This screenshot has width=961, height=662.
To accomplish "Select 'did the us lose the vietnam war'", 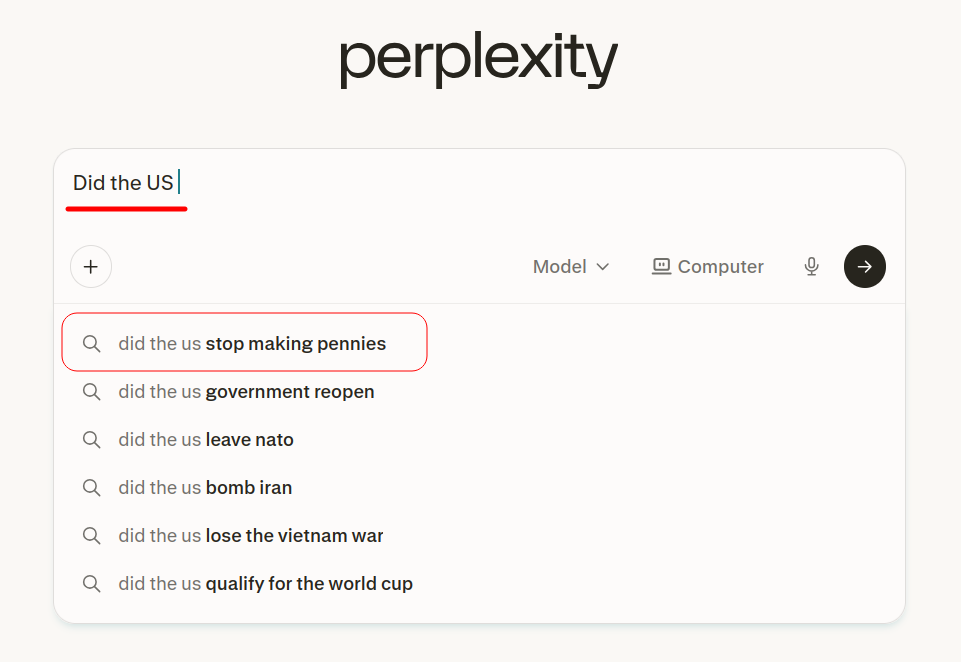I will [x=251, y=536].
